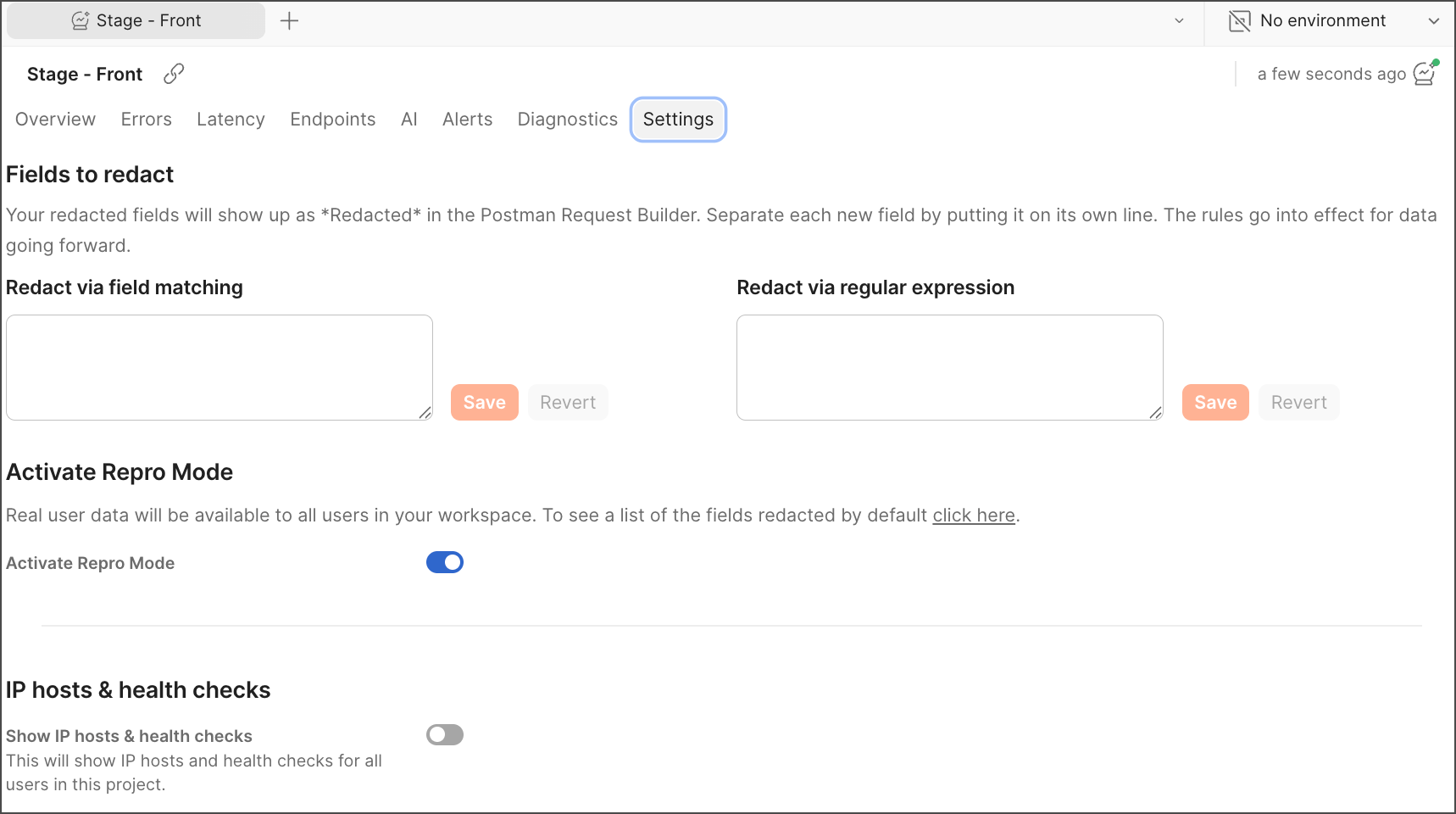Open the Diagnostics tab
Image resolution: width=1456 pixels, height=814 pixels.
567,120
